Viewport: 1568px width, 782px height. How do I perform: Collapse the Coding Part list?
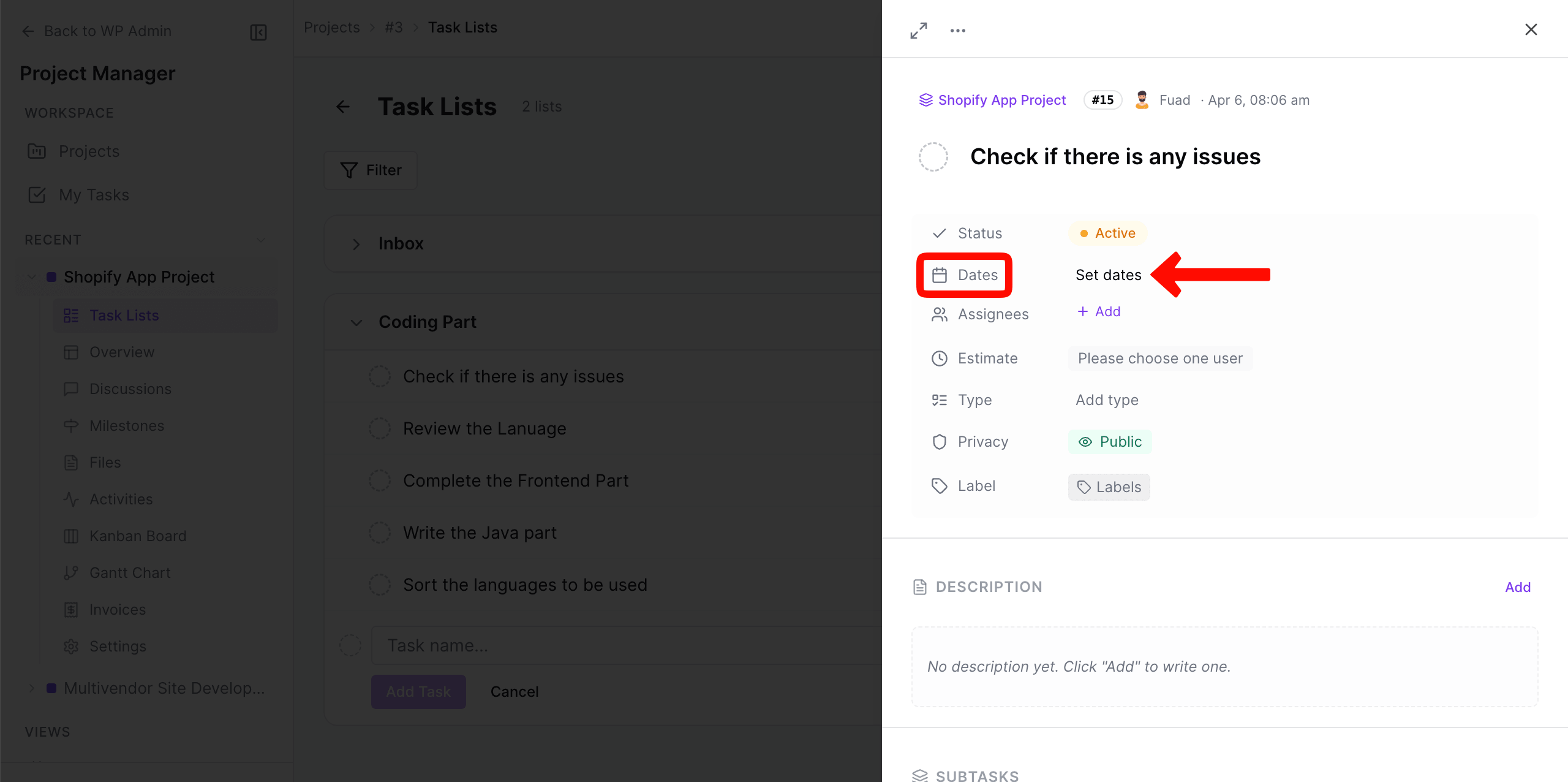click(x=356, y=322)
